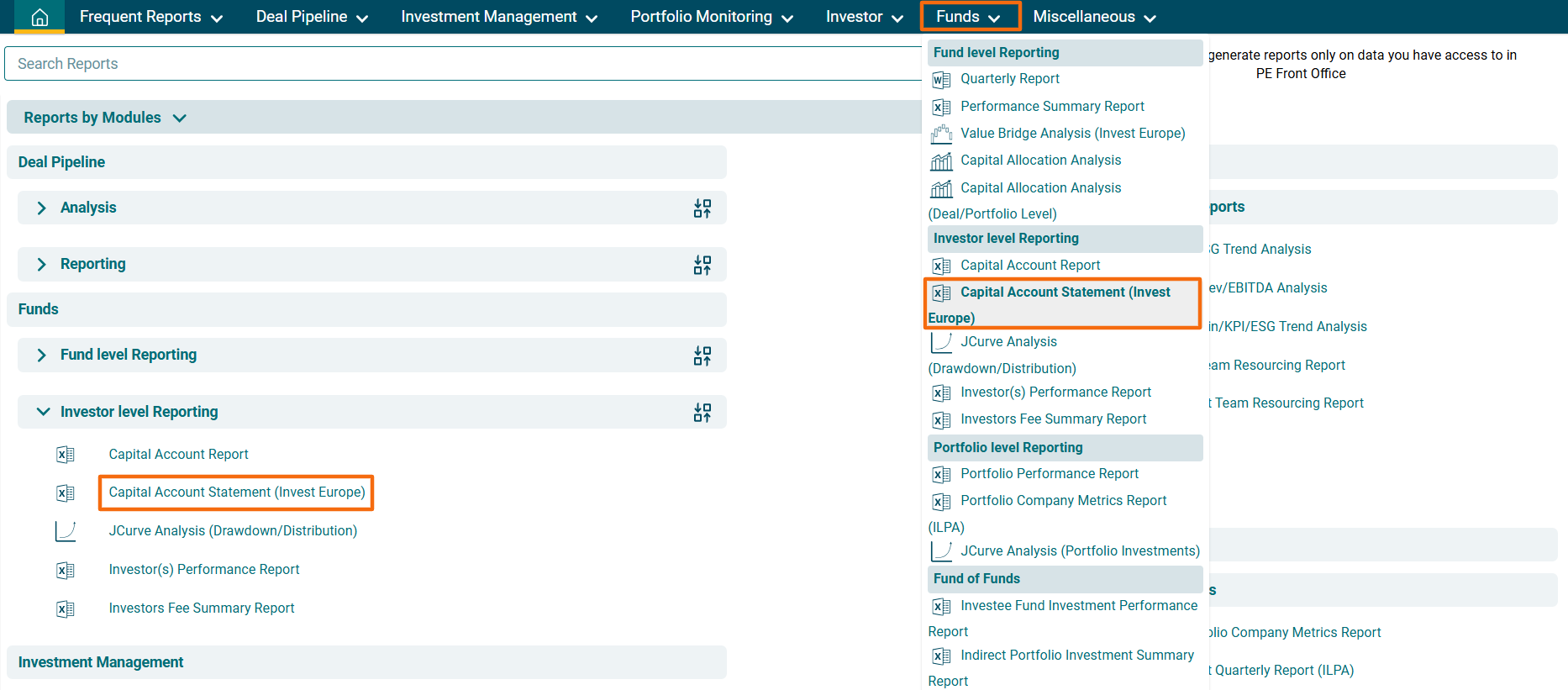
Task: Collapse the Investor level Reporting section
Action: pyautogui.click(x=42, y=412)
